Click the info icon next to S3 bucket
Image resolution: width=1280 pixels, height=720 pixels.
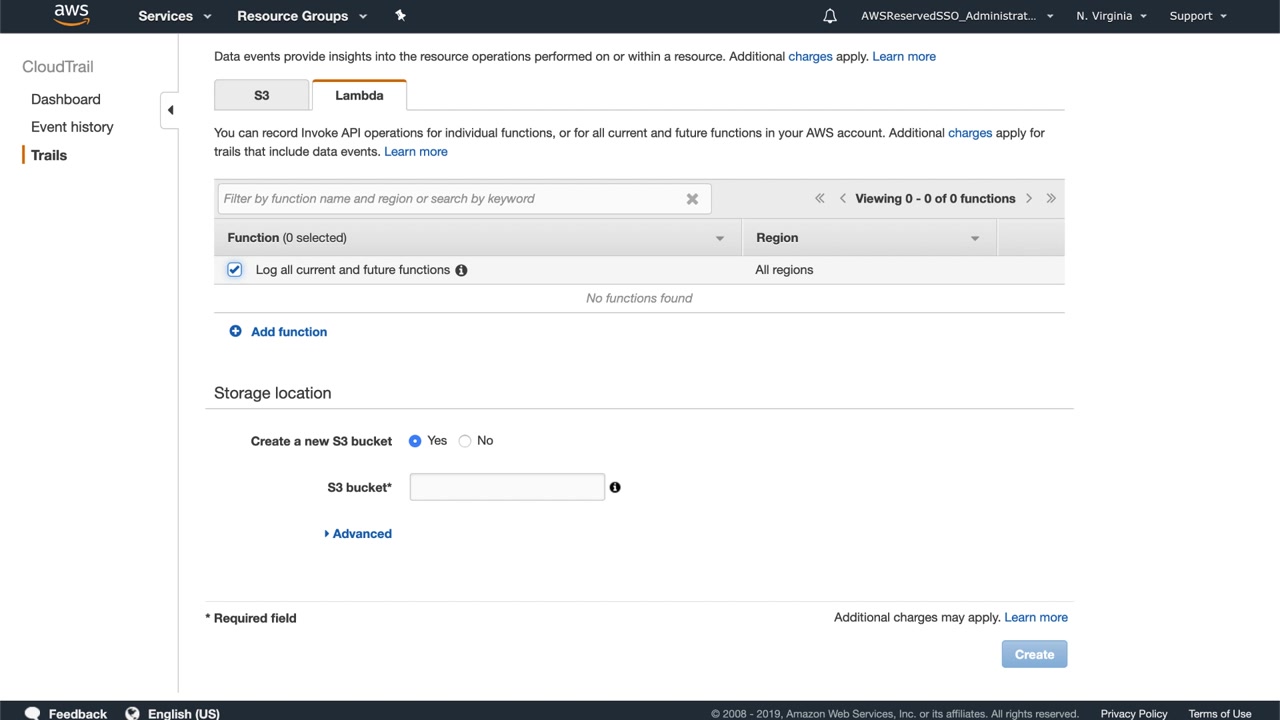(615, 487)
